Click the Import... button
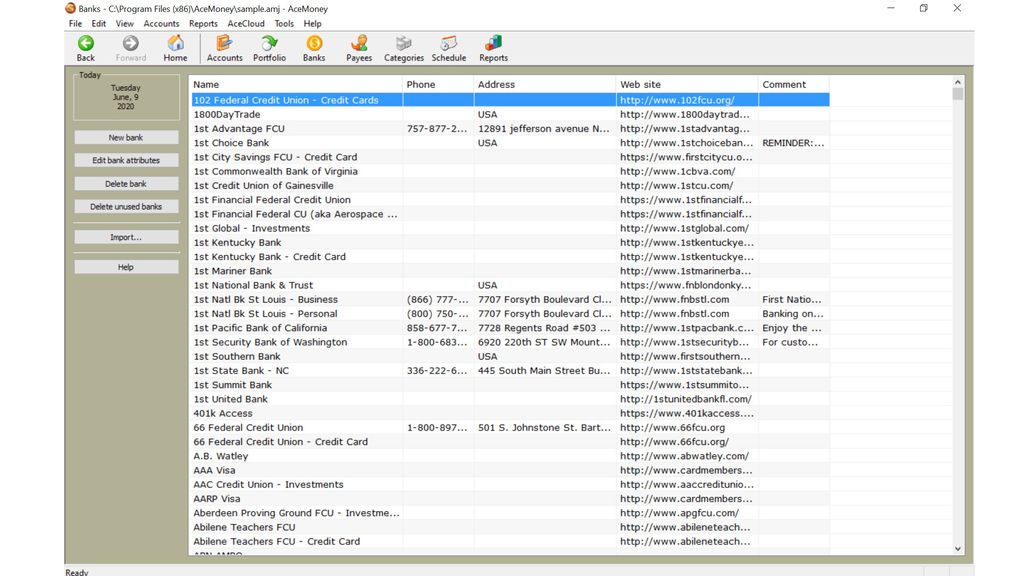 pos(126,238)
